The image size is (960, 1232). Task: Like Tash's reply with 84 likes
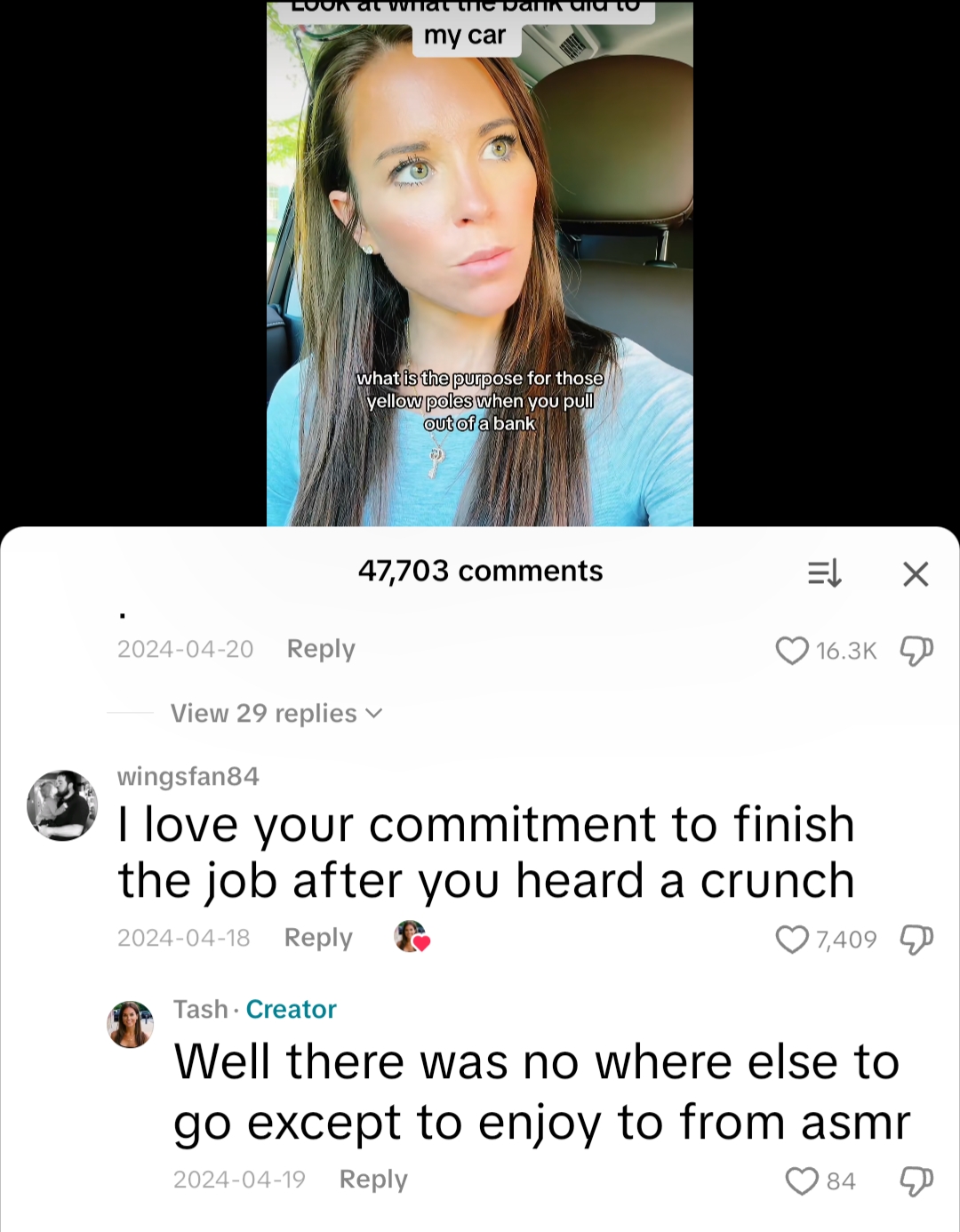point(802,1180)
